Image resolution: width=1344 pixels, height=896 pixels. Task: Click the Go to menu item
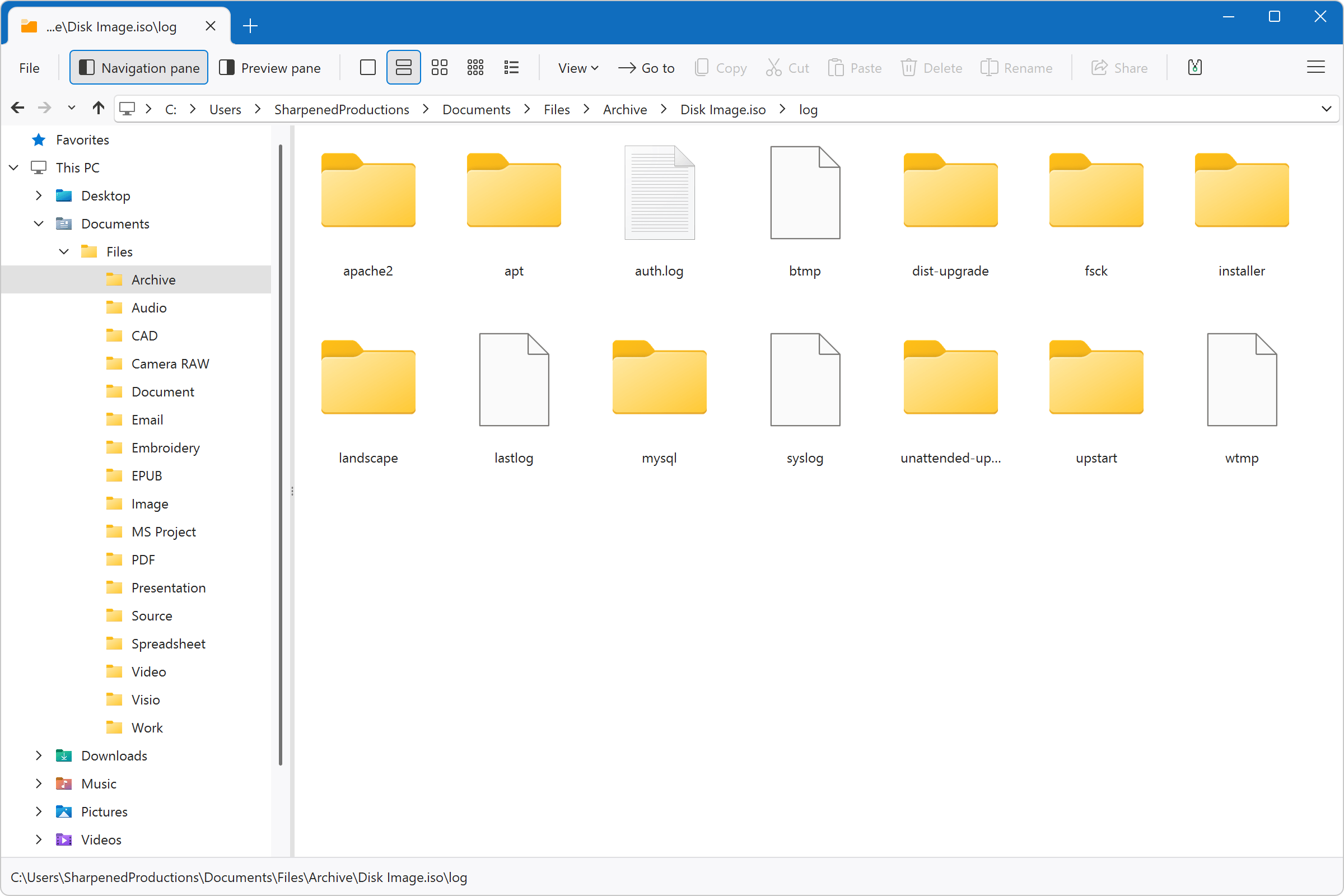tap(646, 67)
